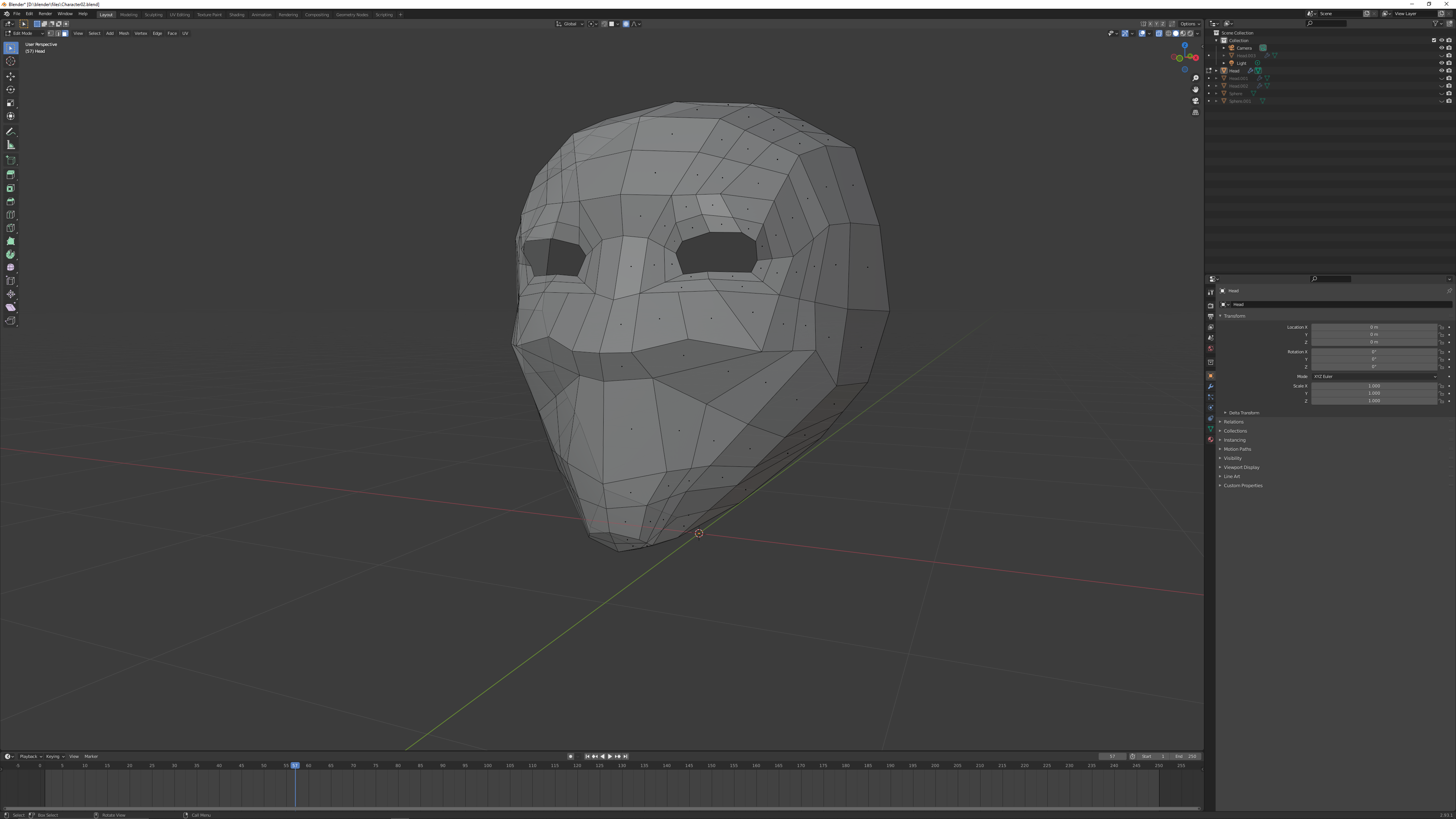This screenshot has height=819, width=1456.
Task: Switch perspective/orthographic grid icon
Action: 1196,113
